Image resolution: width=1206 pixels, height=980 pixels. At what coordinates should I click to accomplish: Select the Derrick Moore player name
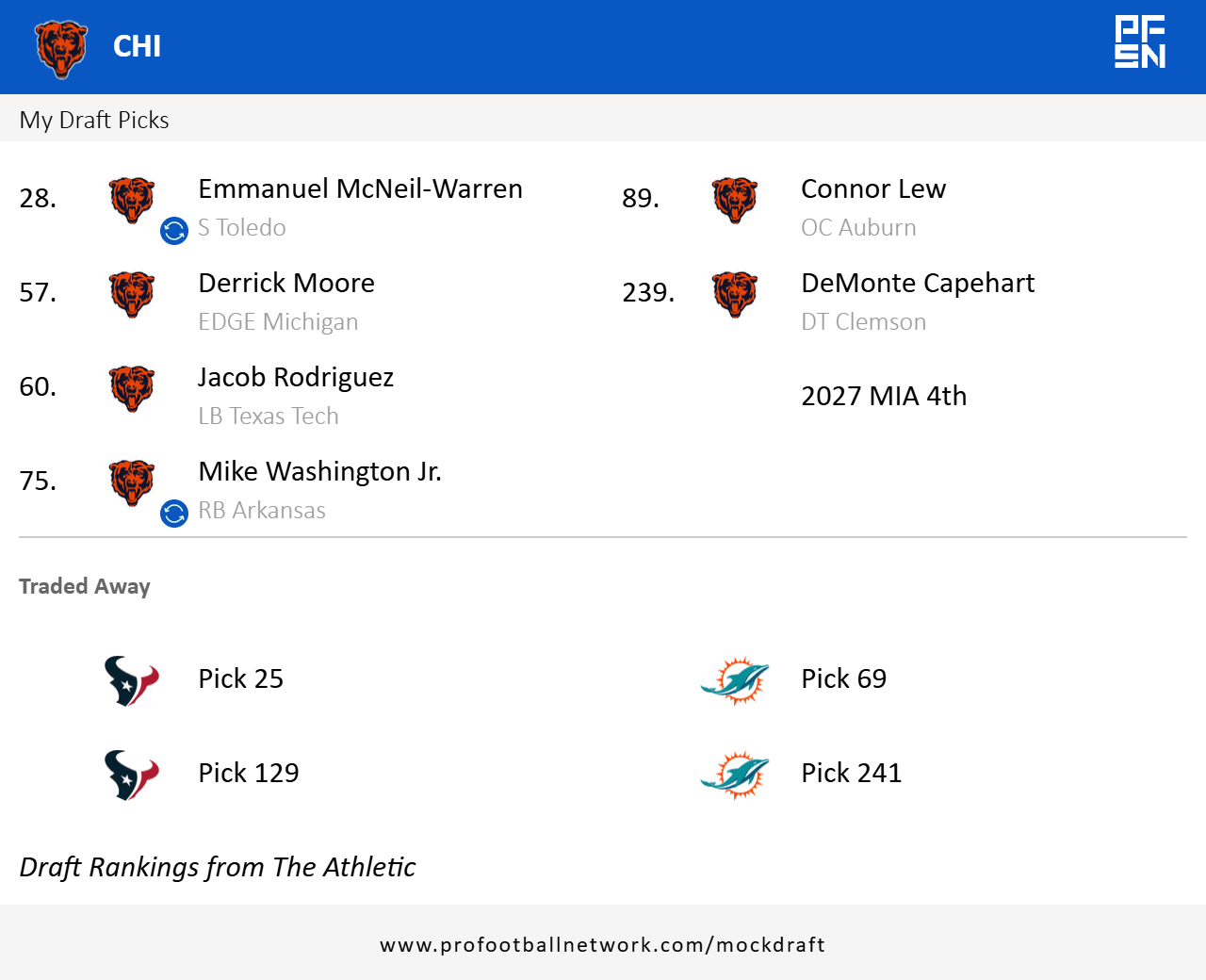[x=286, y=284]
